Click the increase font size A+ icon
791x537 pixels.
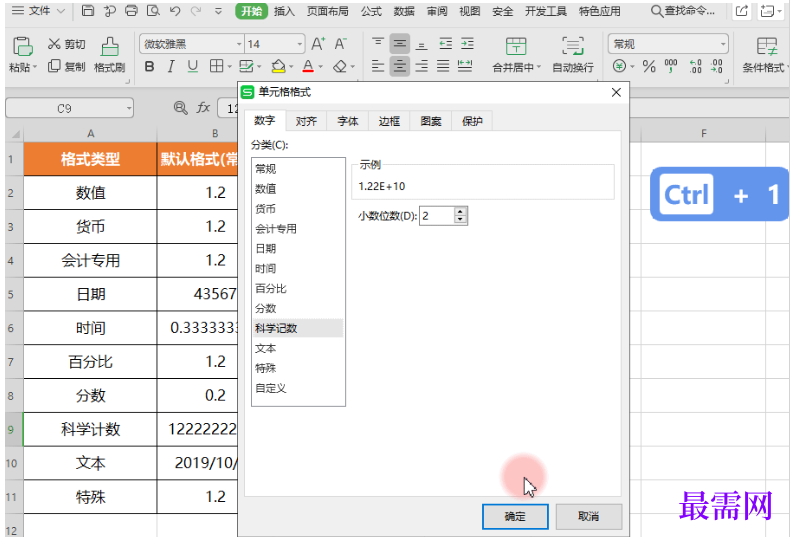(x=318, y=44)
